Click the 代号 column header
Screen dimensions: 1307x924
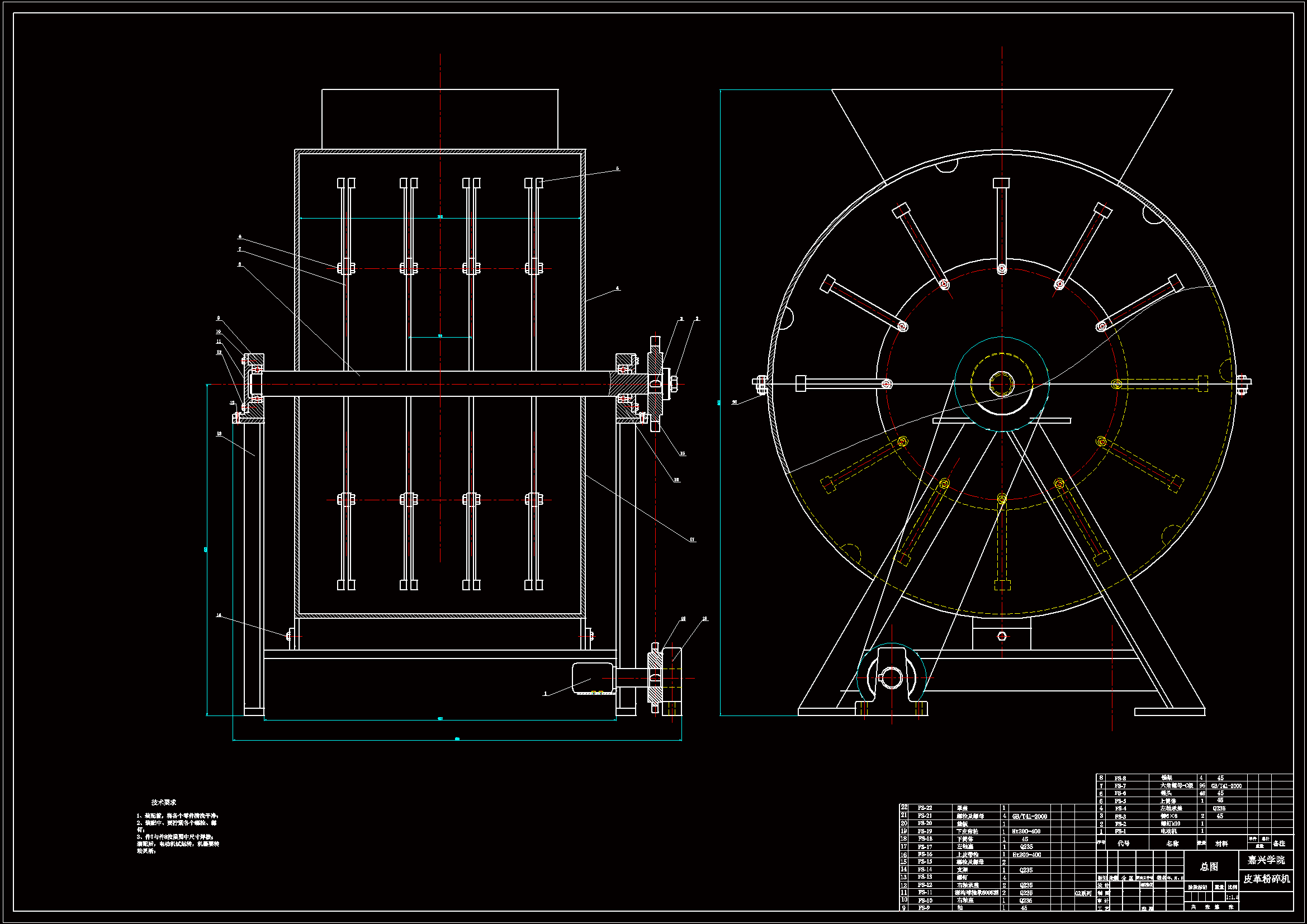[1123, 843]
